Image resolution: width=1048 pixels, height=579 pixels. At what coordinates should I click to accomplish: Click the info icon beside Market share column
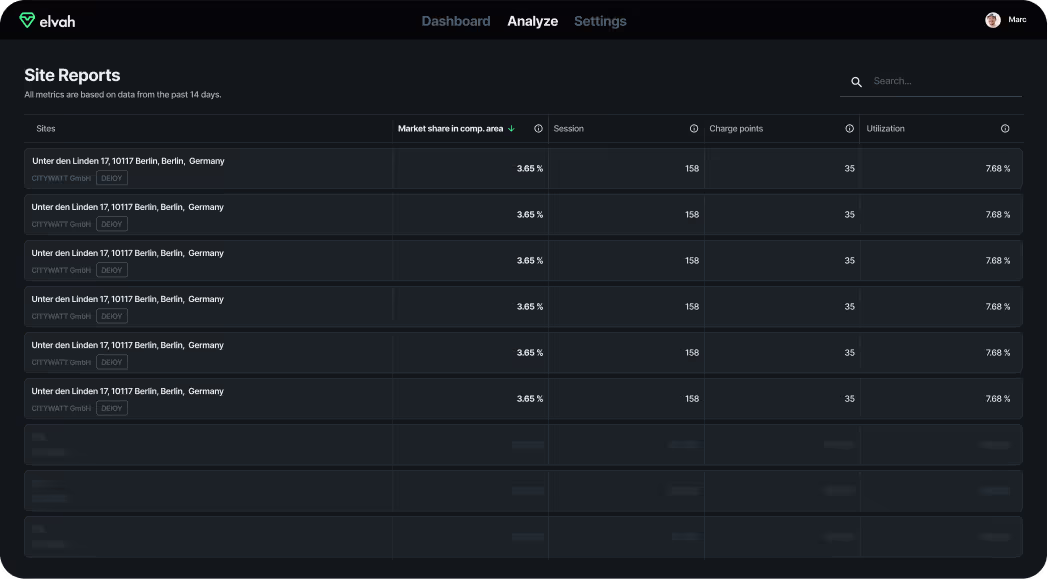click(x=538, y=128)
